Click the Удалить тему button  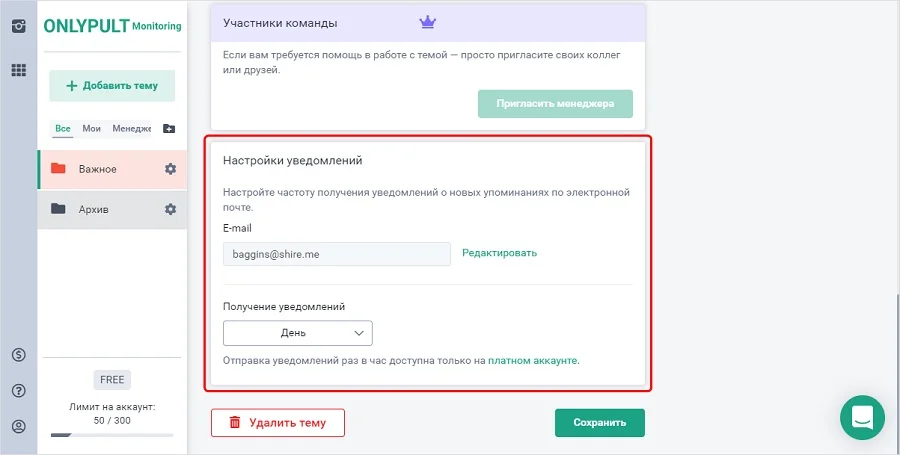coord(277,422)
